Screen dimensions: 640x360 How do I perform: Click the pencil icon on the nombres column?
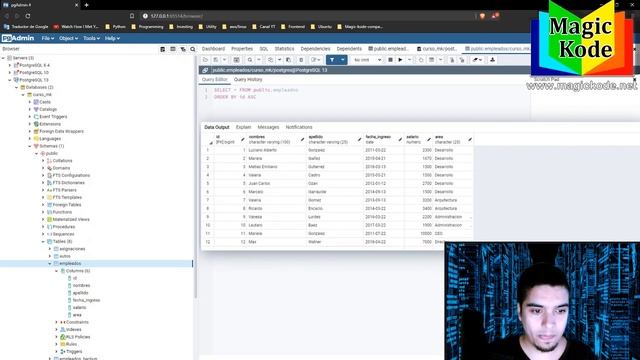click(302, 140)
